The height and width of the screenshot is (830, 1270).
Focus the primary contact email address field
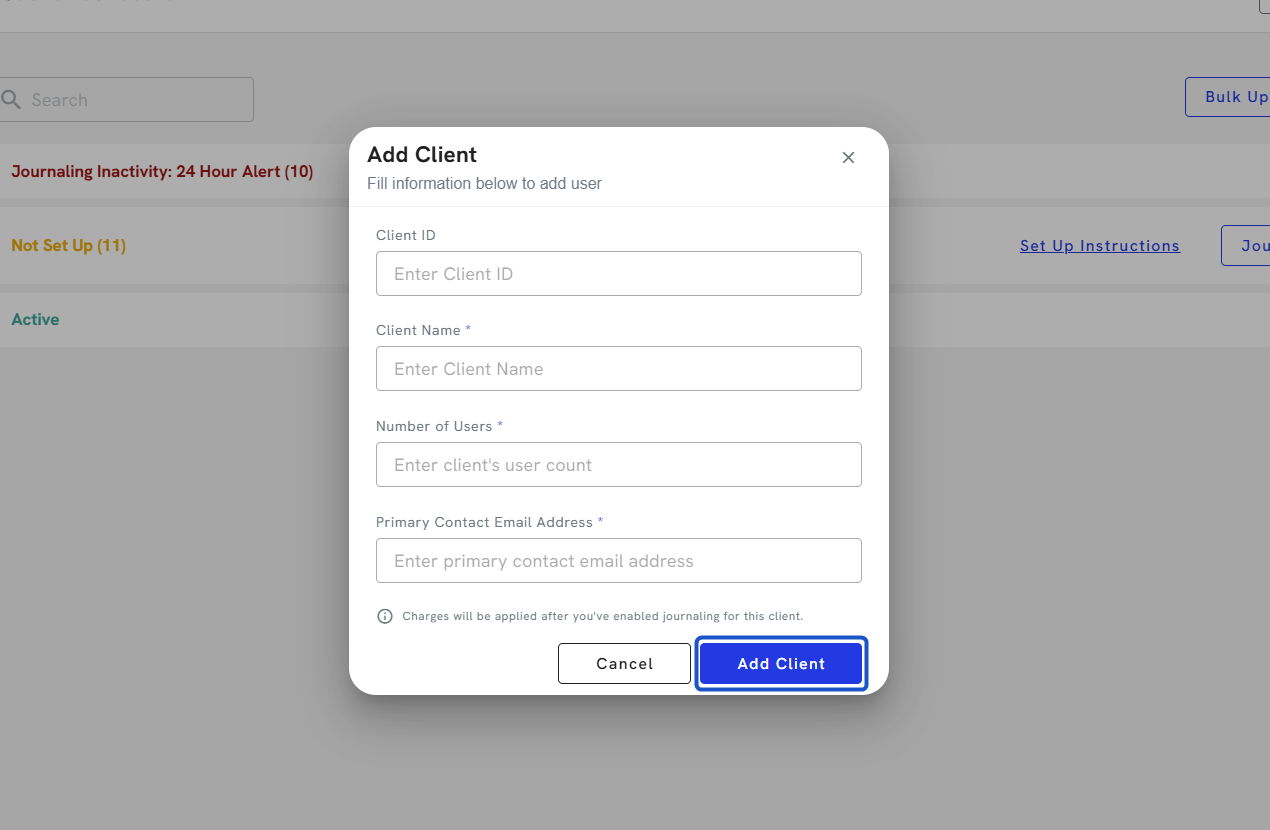point(618,560)
